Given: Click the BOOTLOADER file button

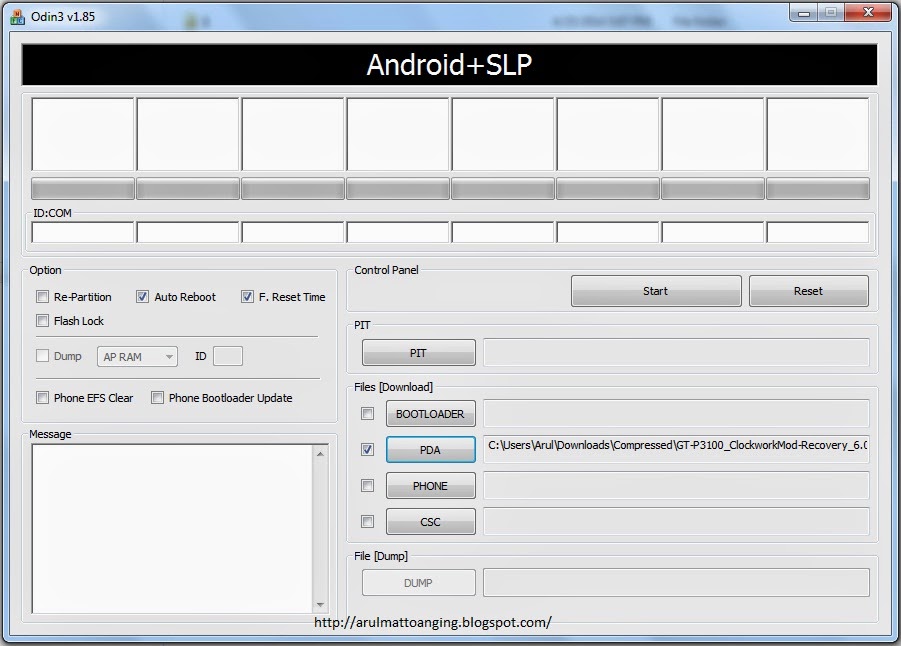Looking at the screenshot, I should [430, 414].
